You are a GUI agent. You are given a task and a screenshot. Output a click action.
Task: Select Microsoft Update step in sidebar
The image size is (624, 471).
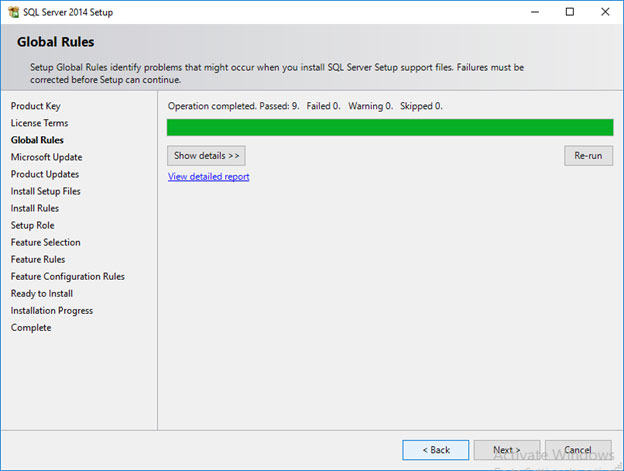pyautogui.click(x=46, y=157)
